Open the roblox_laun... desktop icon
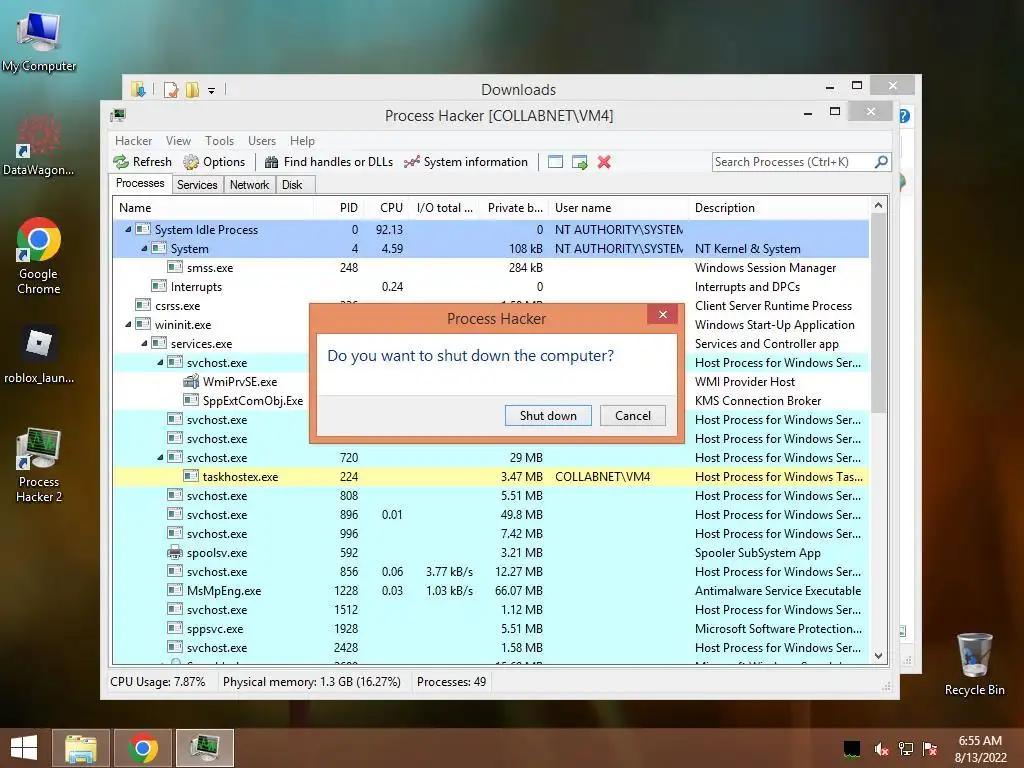 [x=39, y=355]
